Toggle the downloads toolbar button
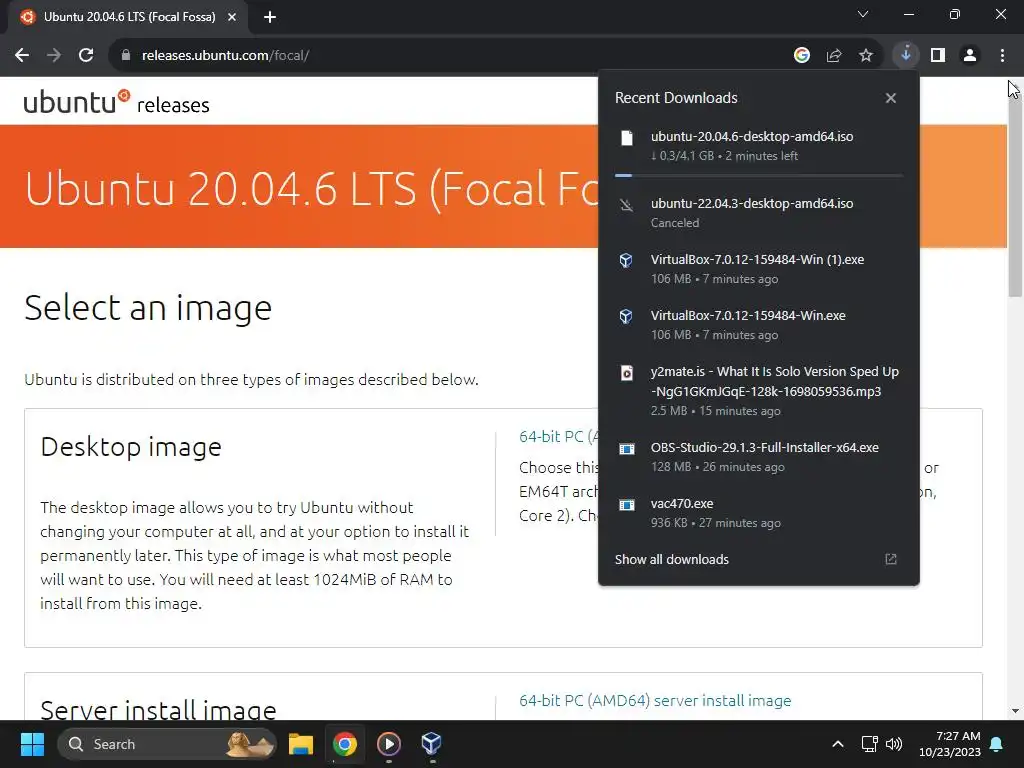This screenshot has height=768, width=1024. (x=906, y=55)
